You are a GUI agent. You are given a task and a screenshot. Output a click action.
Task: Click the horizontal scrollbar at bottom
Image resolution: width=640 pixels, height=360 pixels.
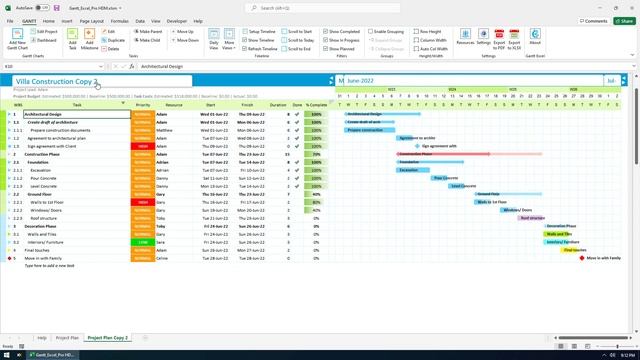pyautogui.click(x=593, y=338)
